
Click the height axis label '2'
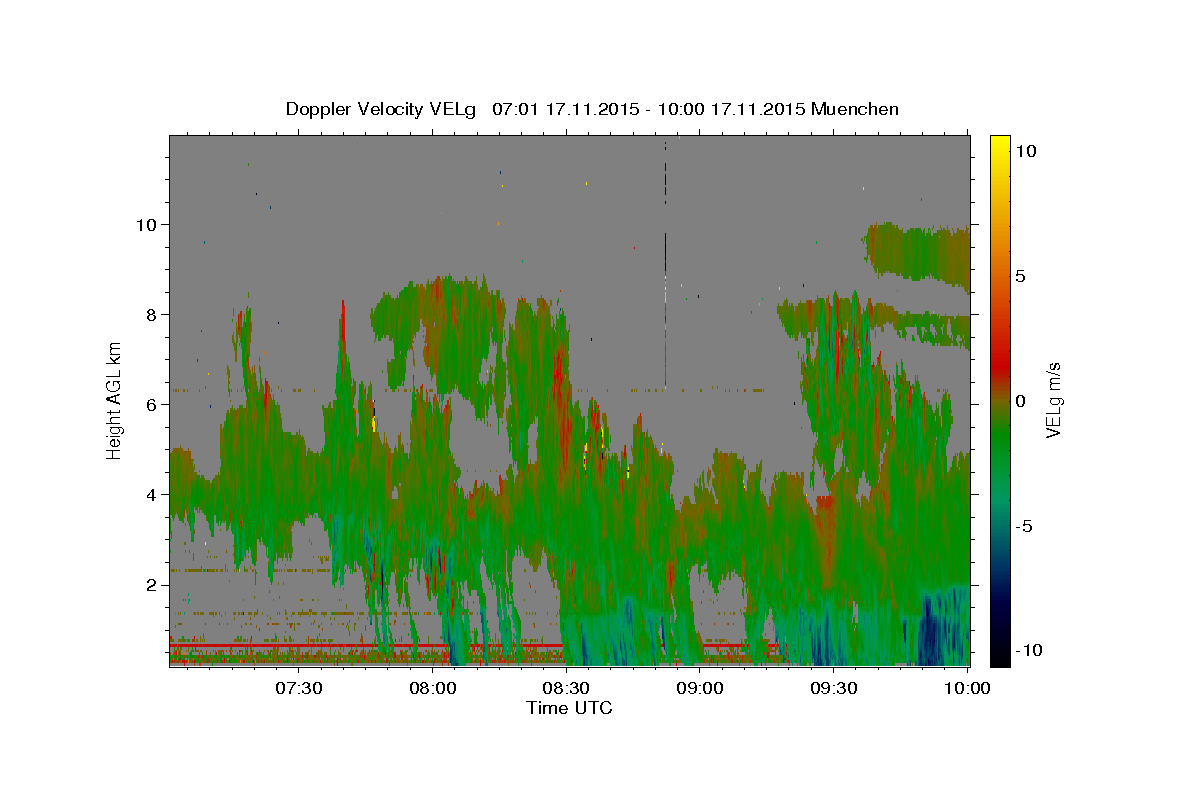tap(152, 585)
